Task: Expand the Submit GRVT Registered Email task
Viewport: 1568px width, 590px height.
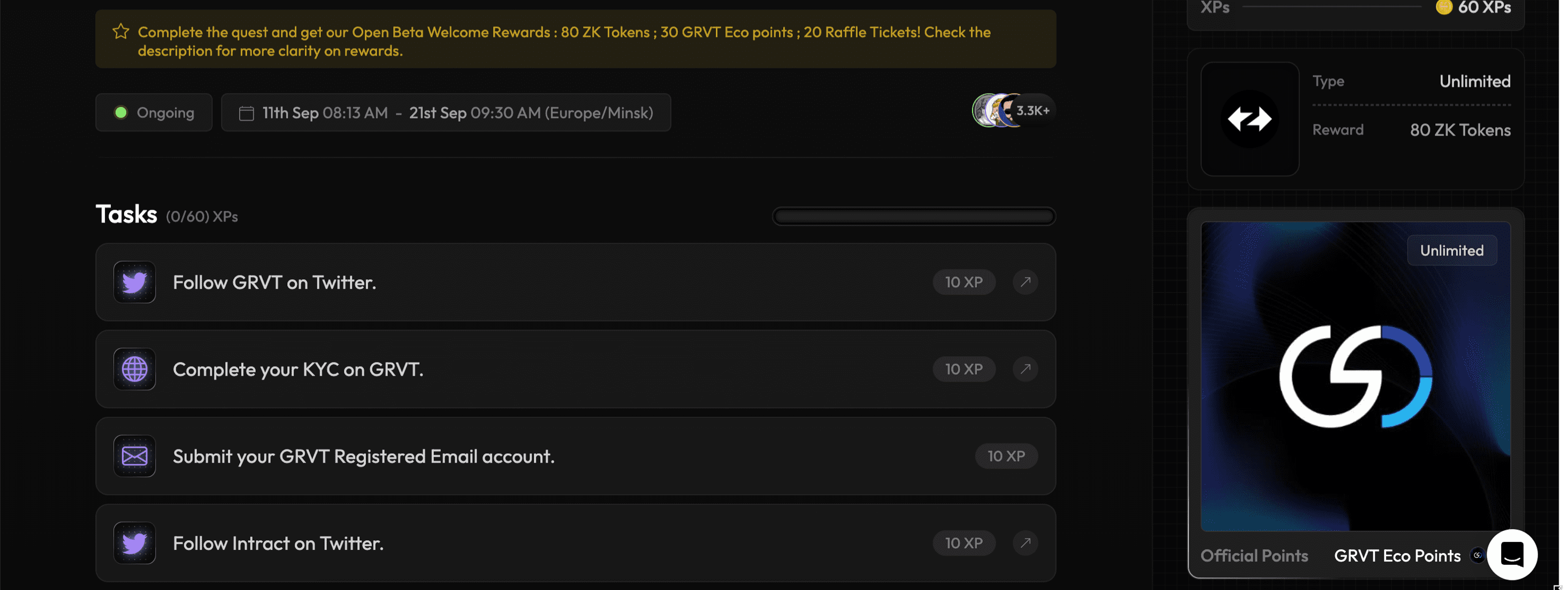Action: click(363, 456)
